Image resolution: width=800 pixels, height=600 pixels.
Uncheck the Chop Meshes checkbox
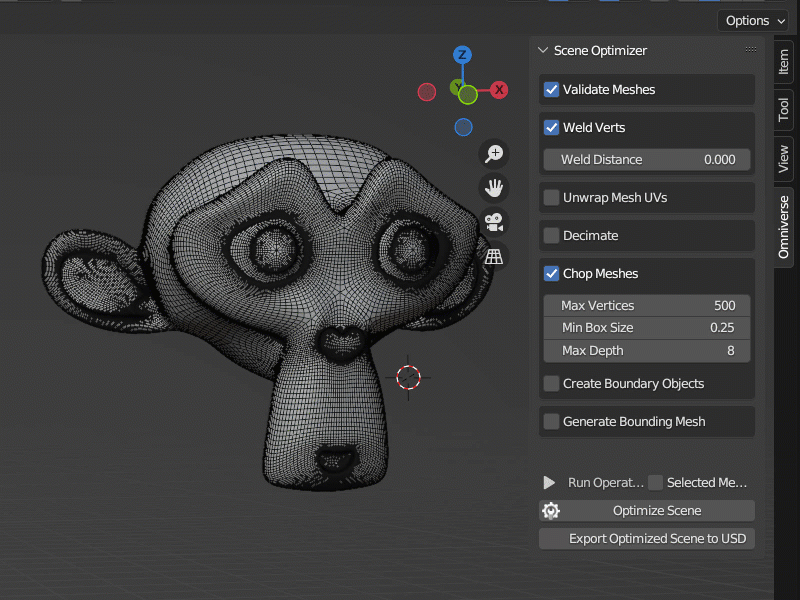point(551,273)
